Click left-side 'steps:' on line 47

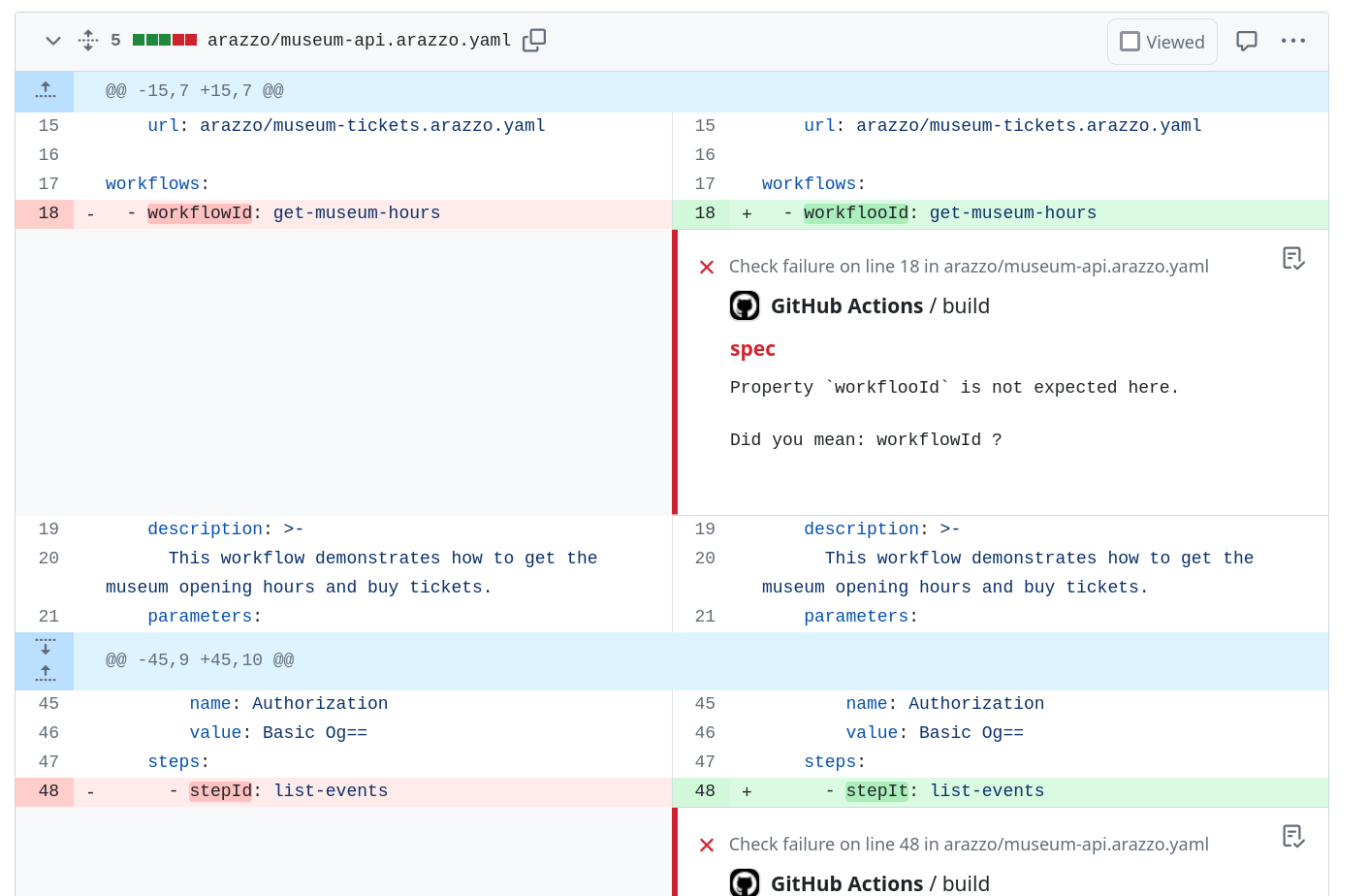[178, 762]
